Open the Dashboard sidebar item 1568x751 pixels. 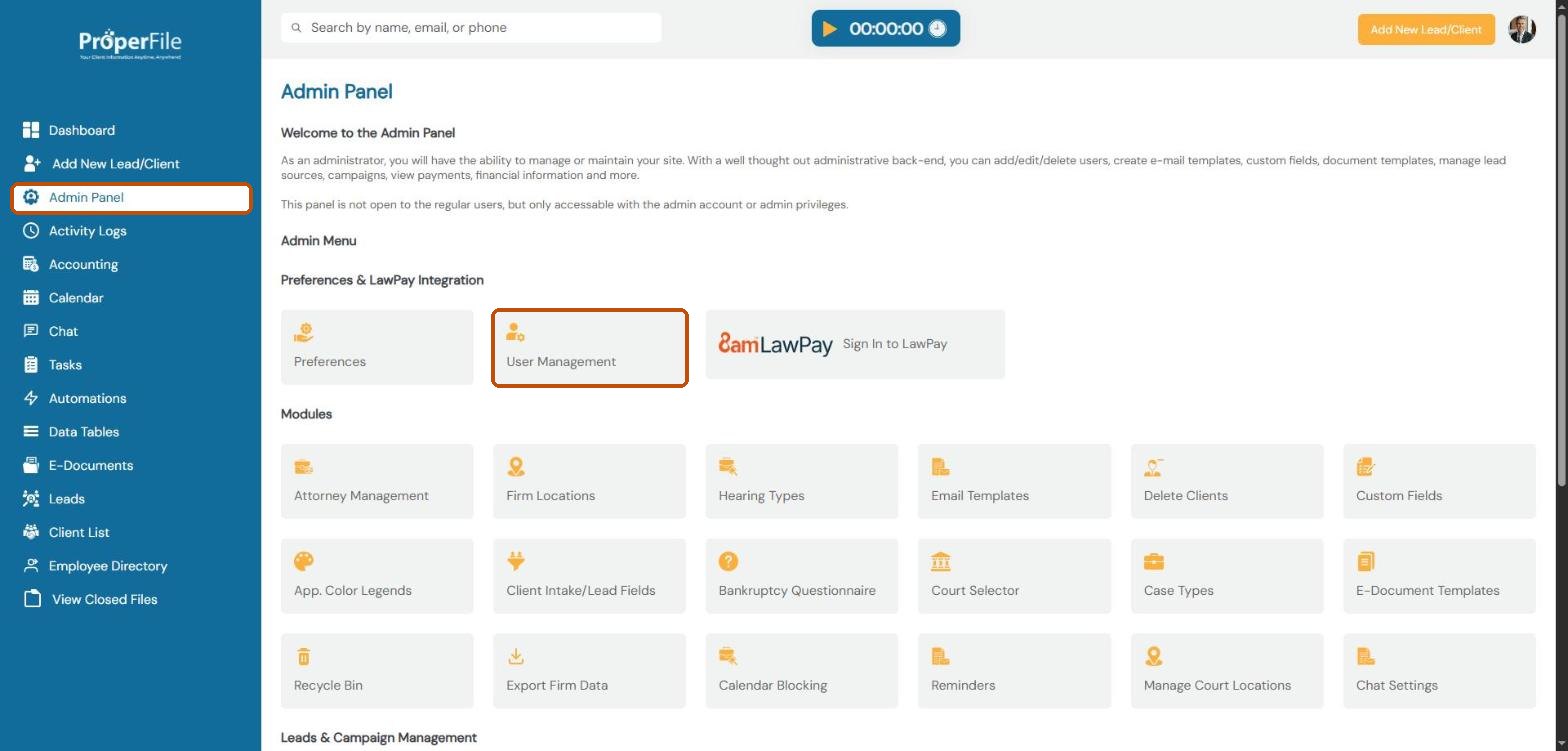(131, 130)
